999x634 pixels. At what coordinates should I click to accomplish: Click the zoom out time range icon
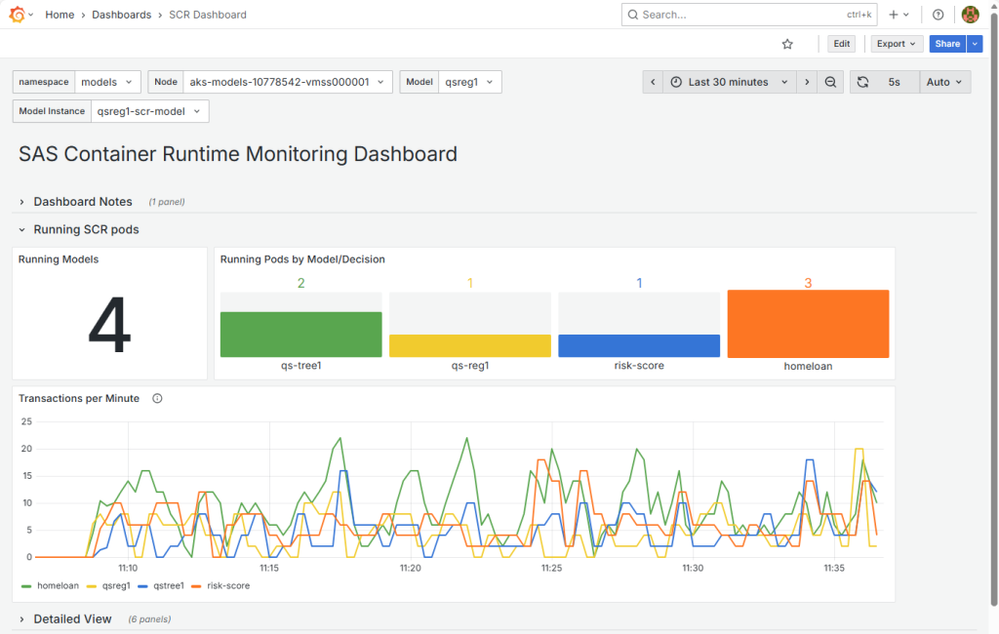pos(830,82)
